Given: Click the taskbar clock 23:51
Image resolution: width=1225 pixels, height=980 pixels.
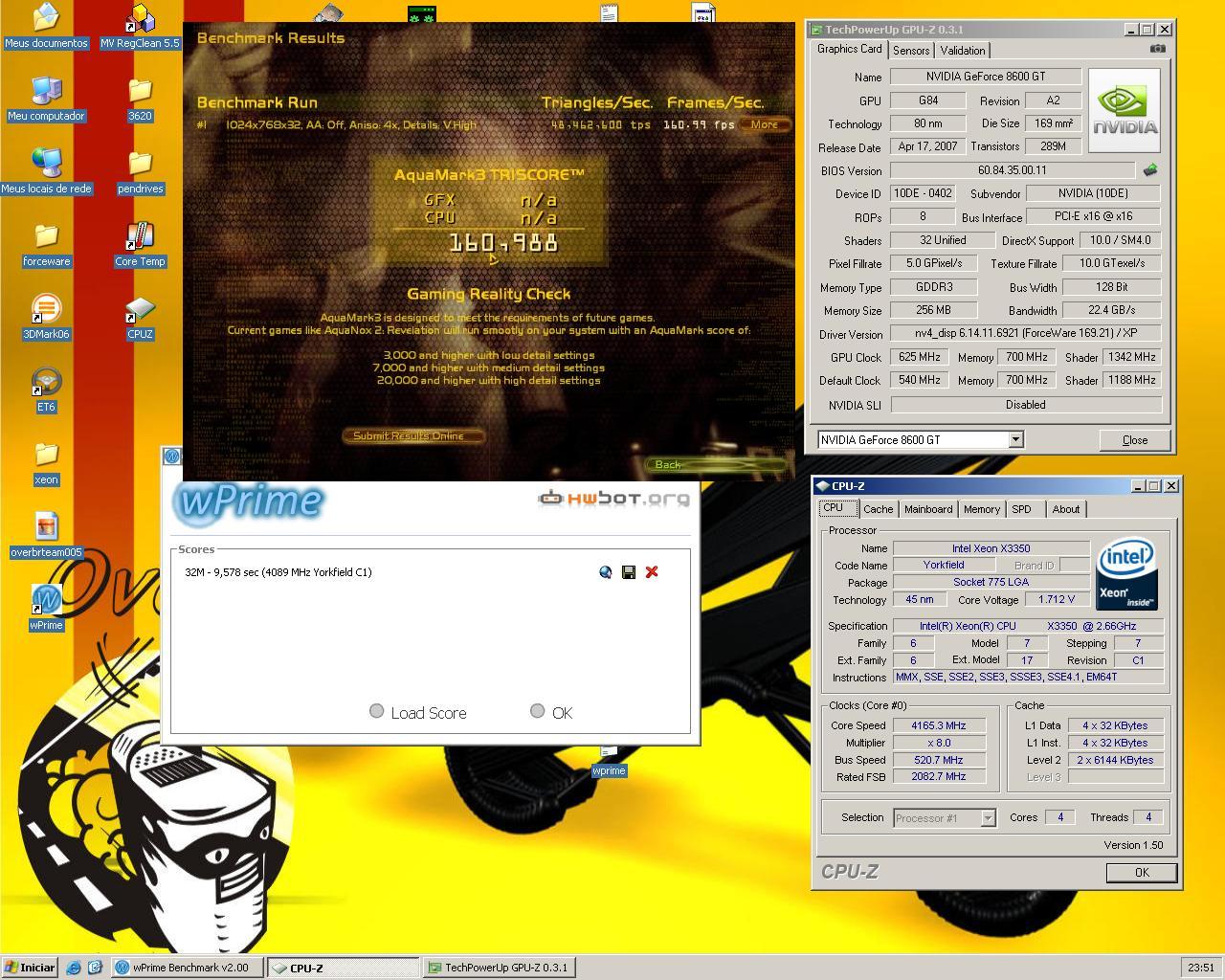Looking at the screenshot, I should (x=1201, y=968).
